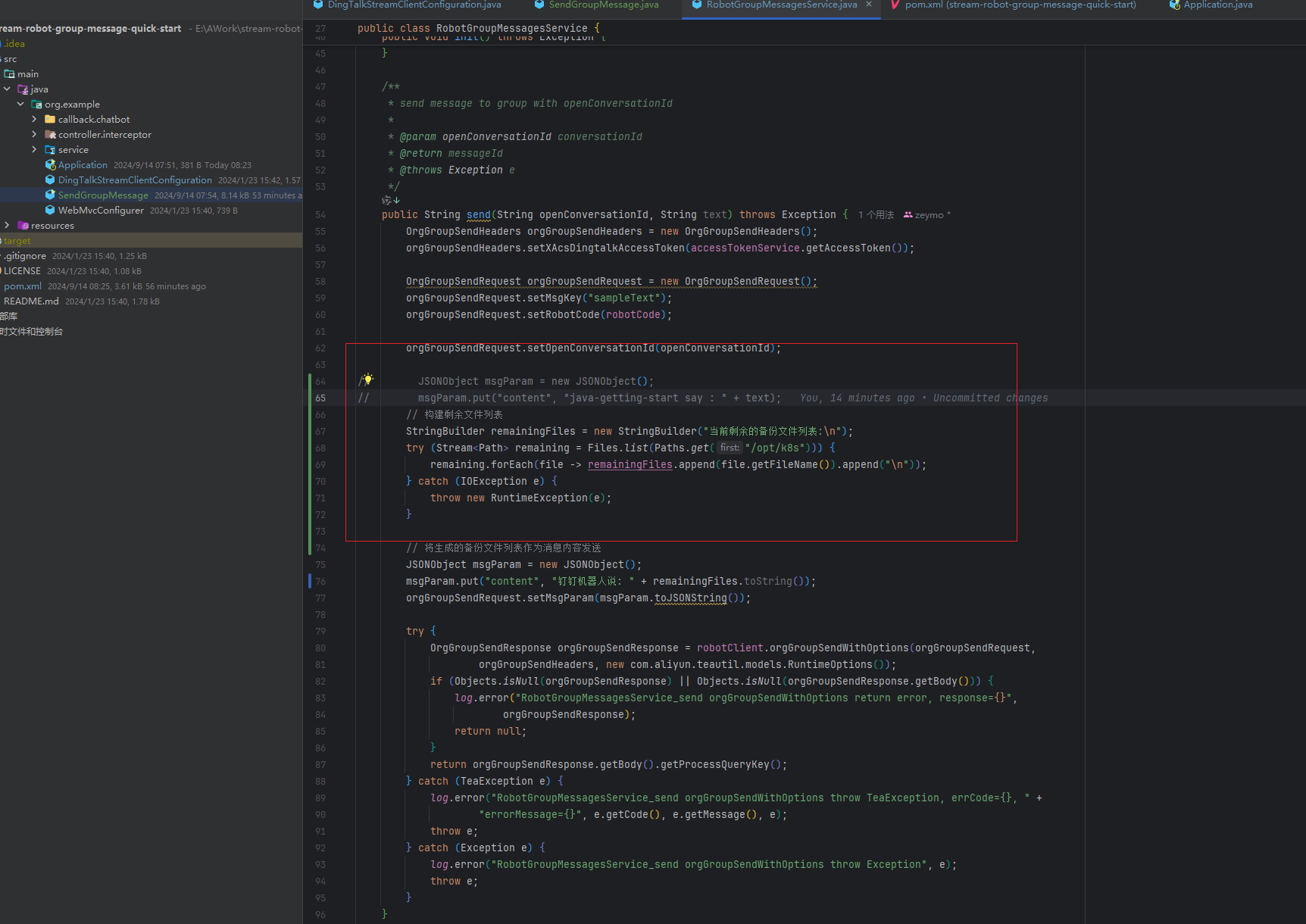1306x924 pixels.
Task: Click the '1 个用法' usages hint
Action: pyautogui.click(x=876, y=215)
